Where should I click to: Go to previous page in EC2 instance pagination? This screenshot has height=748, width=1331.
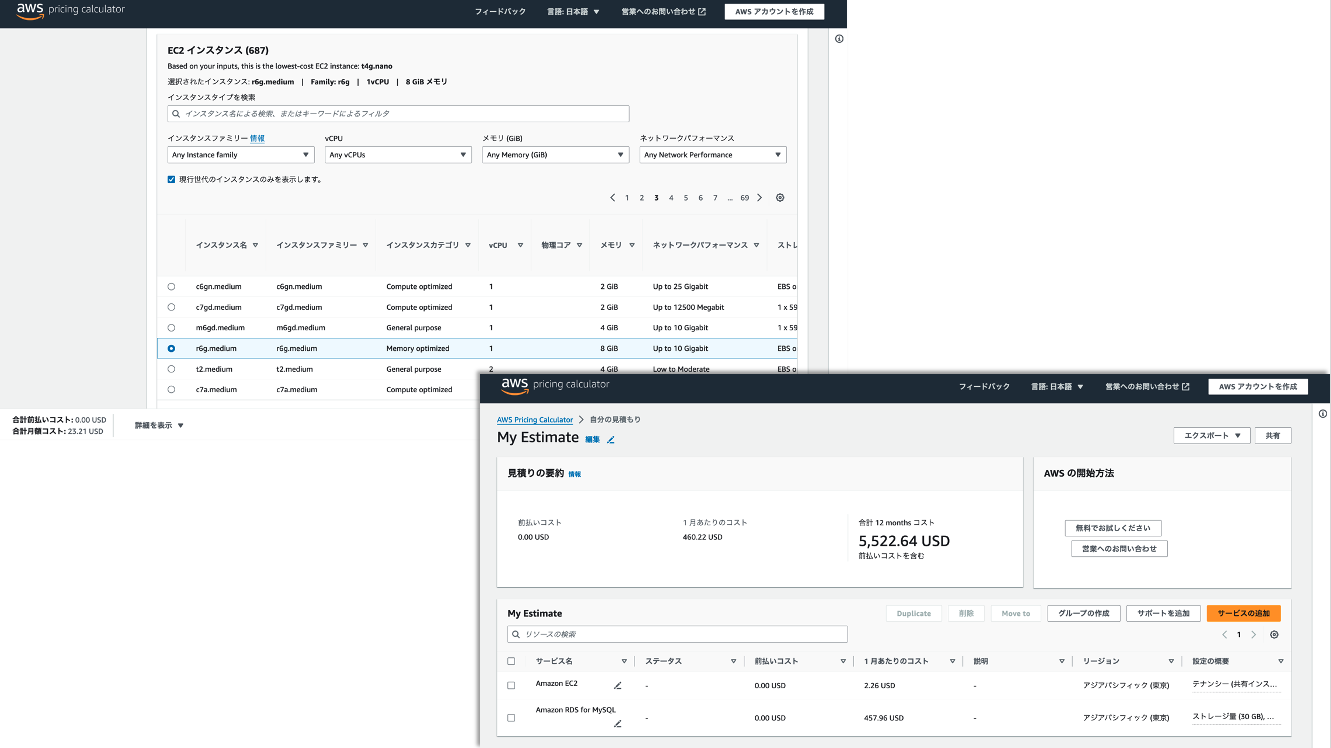[612, 198]
